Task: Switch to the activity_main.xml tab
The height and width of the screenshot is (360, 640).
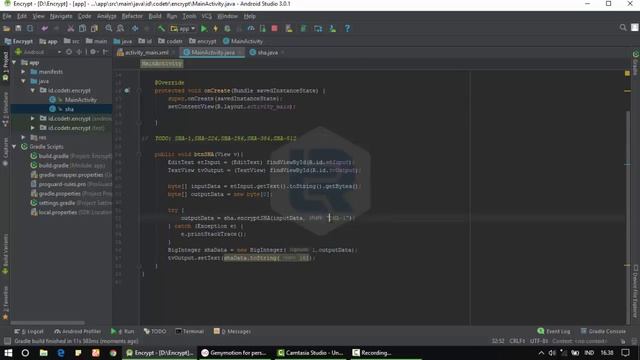Action: [146, 53]
